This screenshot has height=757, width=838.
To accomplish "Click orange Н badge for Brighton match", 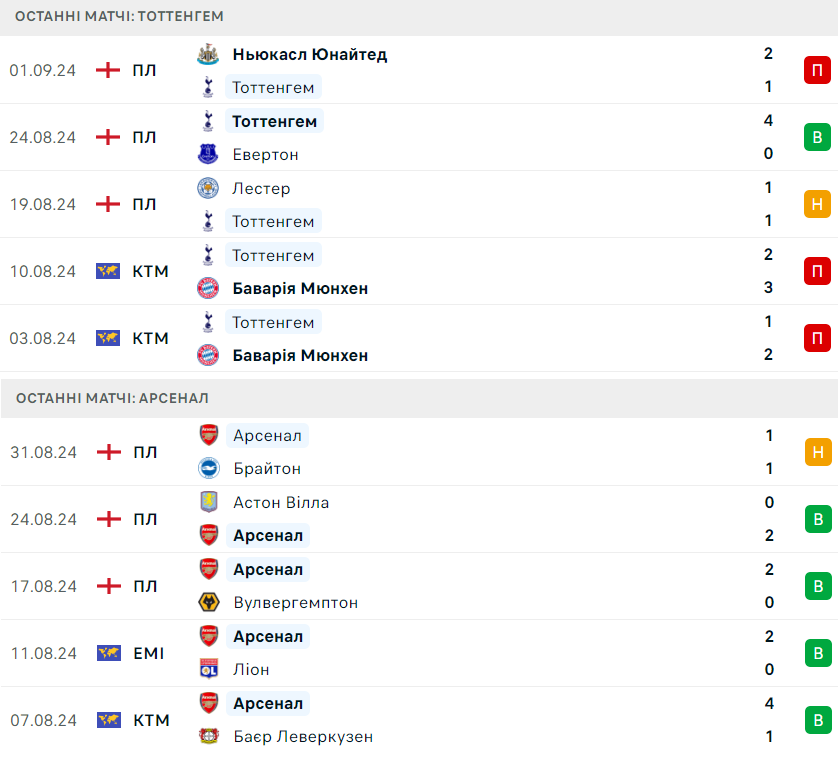I will (818, 452).
